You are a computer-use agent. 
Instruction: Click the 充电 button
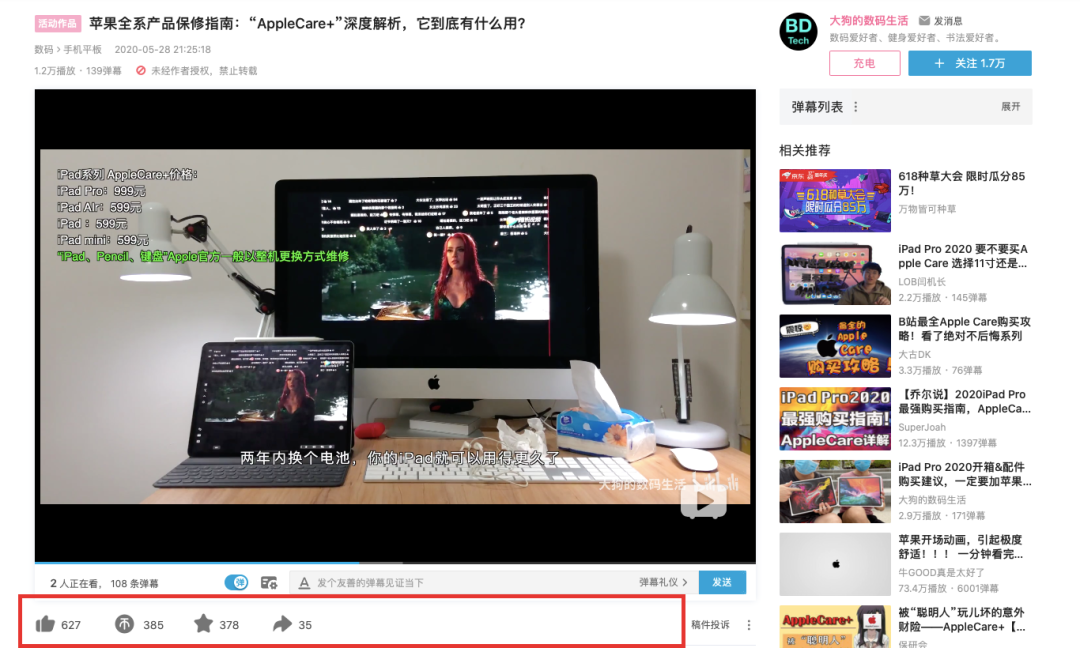pos(864,63)
